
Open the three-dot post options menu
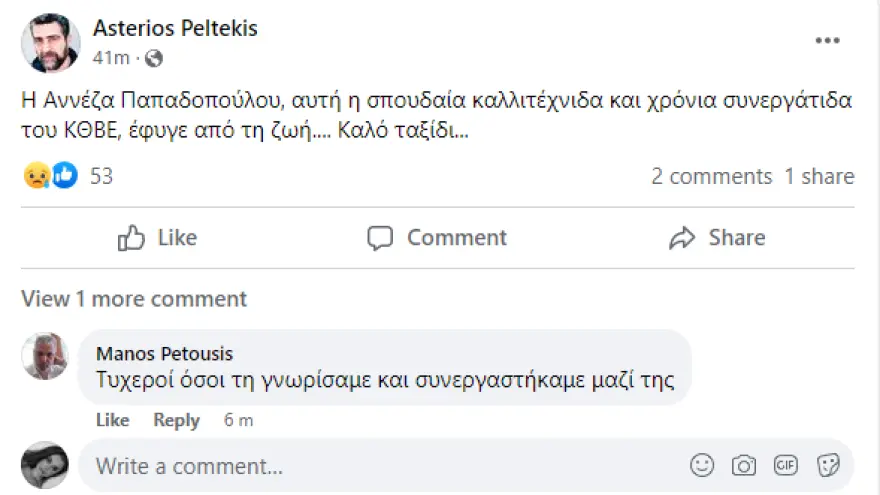tap(827, 41)
